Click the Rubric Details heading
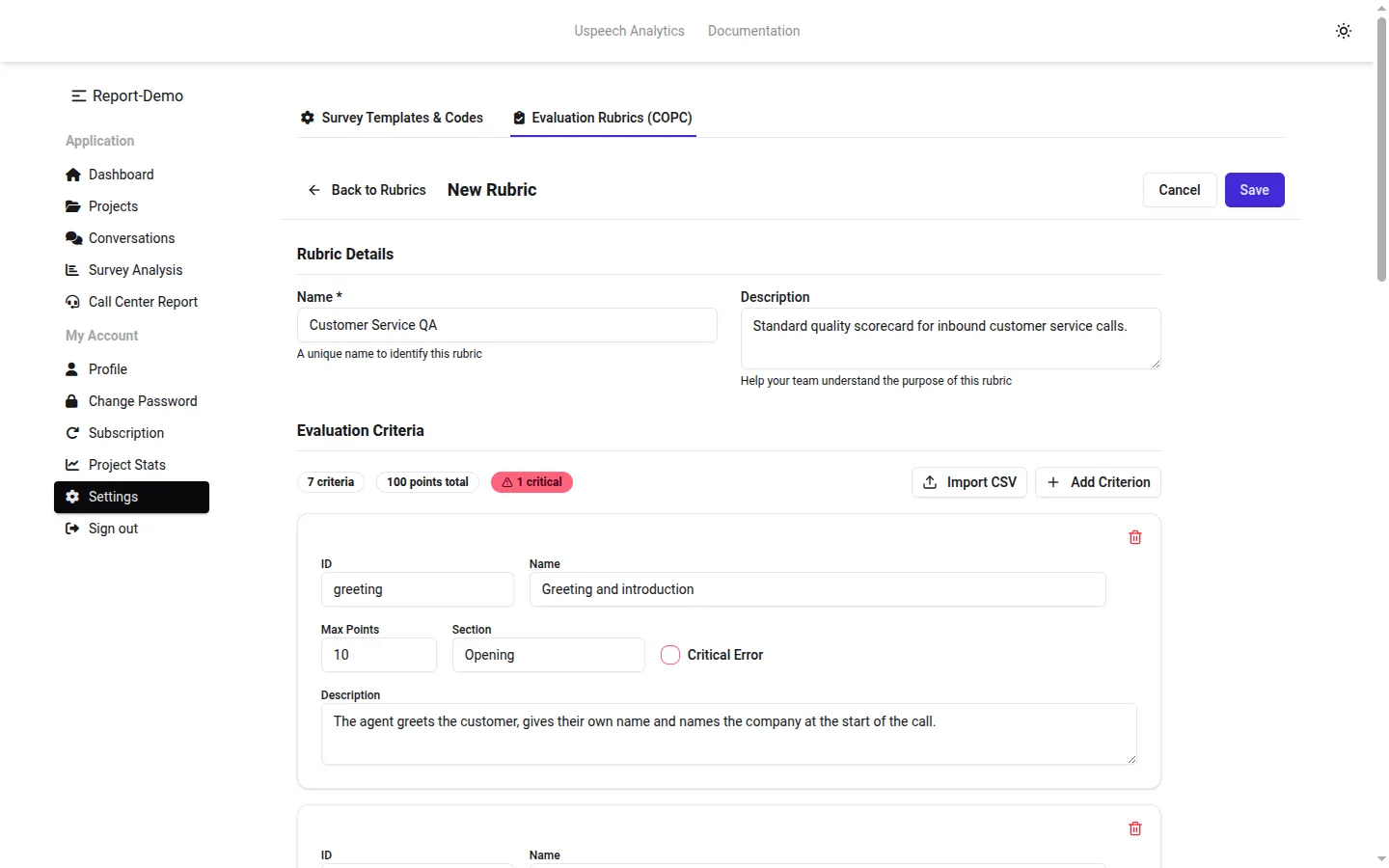This screenshot has width=1389, height=868. tap(345, 255)
